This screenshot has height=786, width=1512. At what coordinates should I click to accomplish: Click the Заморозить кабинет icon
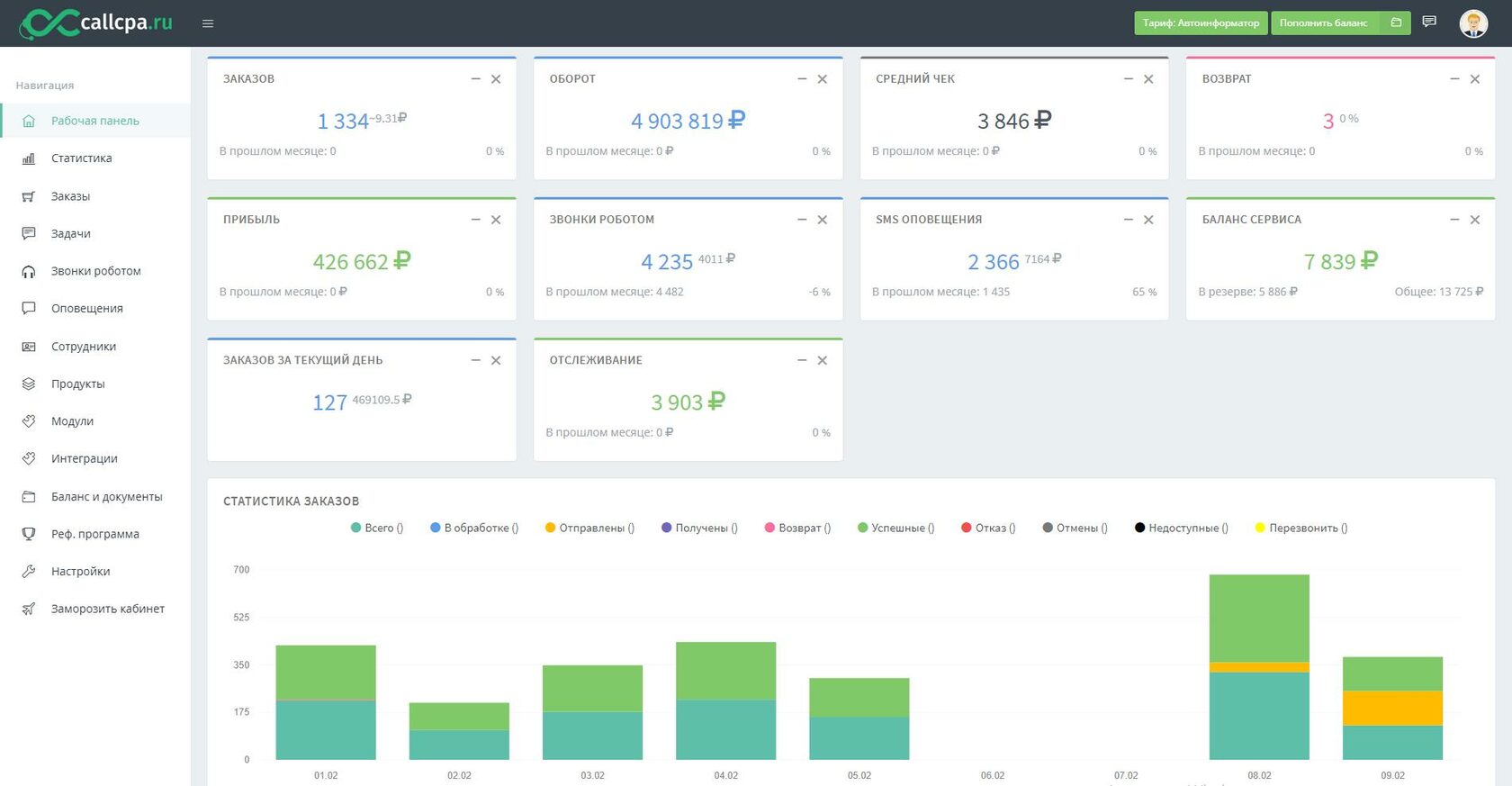[x=29, y=609]
